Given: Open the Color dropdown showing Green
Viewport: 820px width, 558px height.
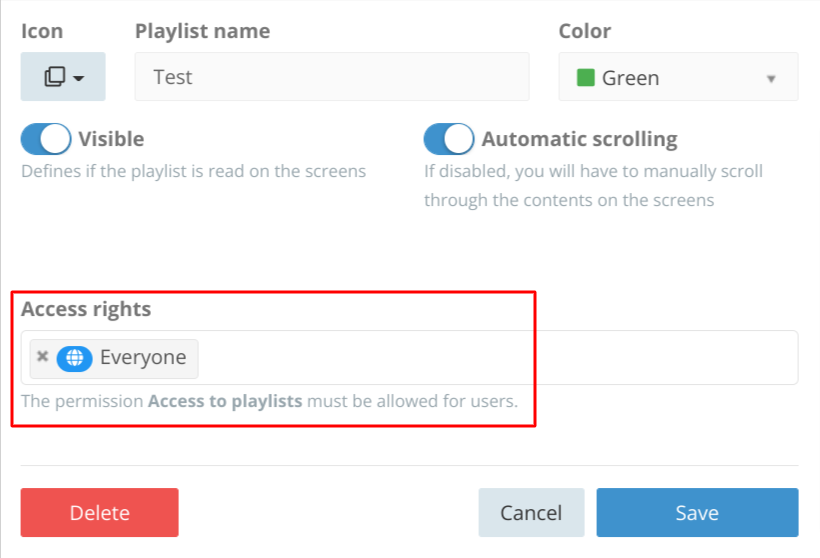Looking at the screenshot, I should point(678,76).
